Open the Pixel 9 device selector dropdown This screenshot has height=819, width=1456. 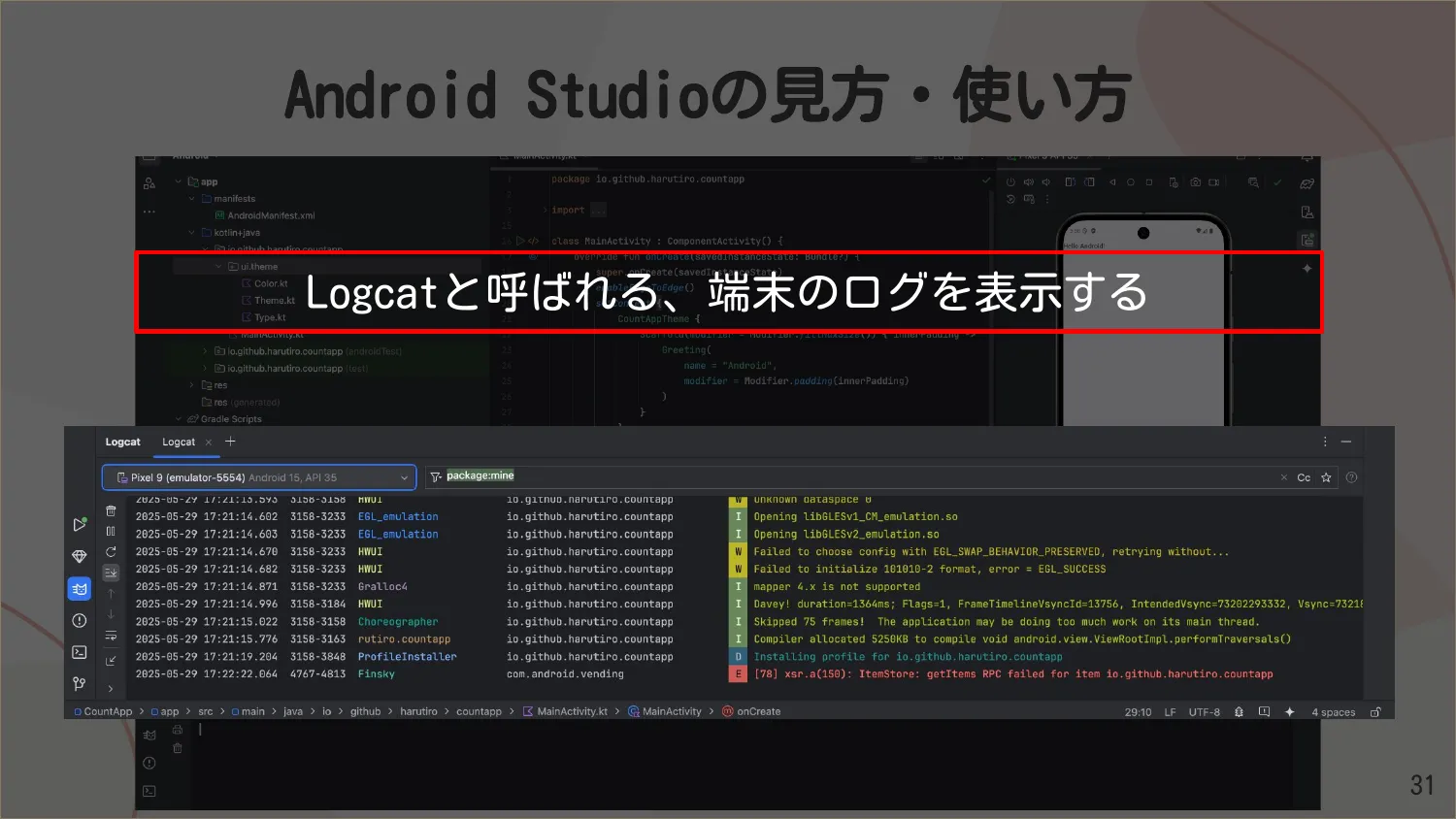[x=257, y=476]
